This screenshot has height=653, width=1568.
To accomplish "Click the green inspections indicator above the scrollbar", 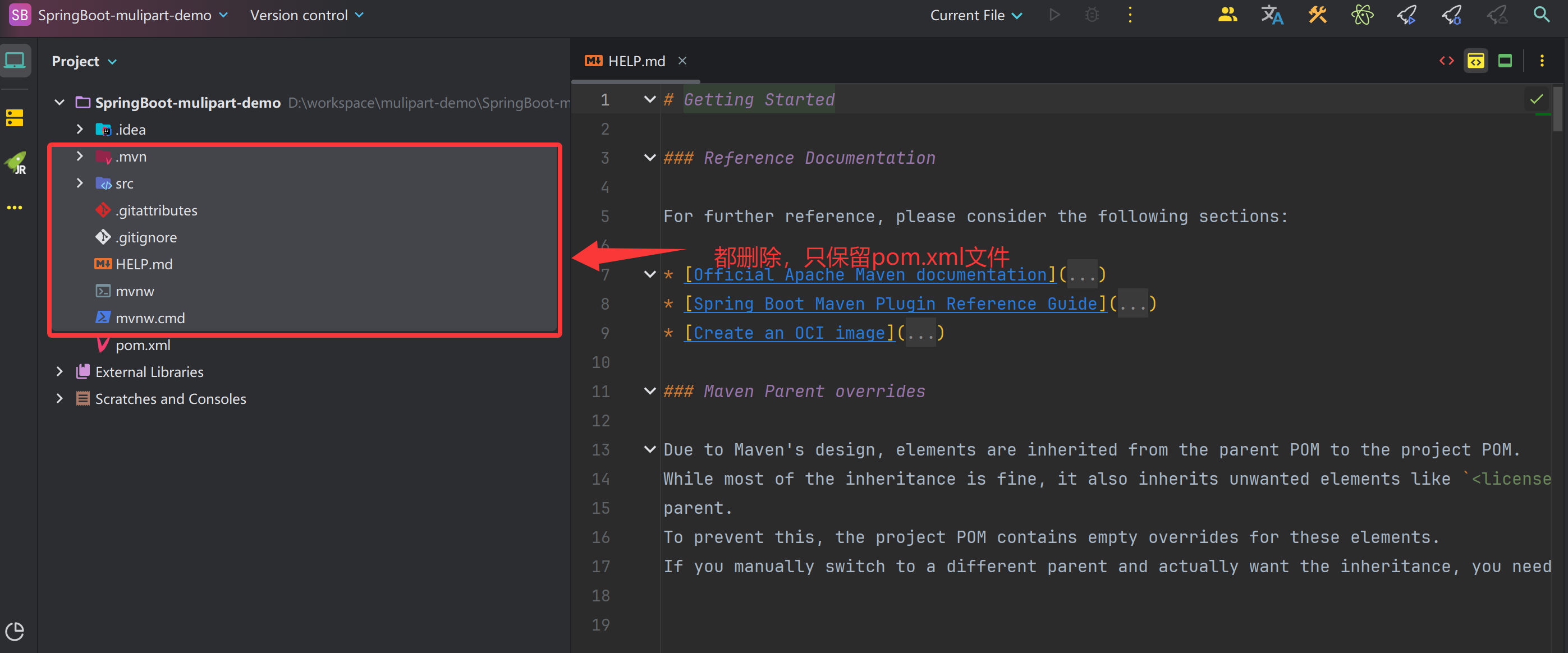I will click(x=1537, y=99).
